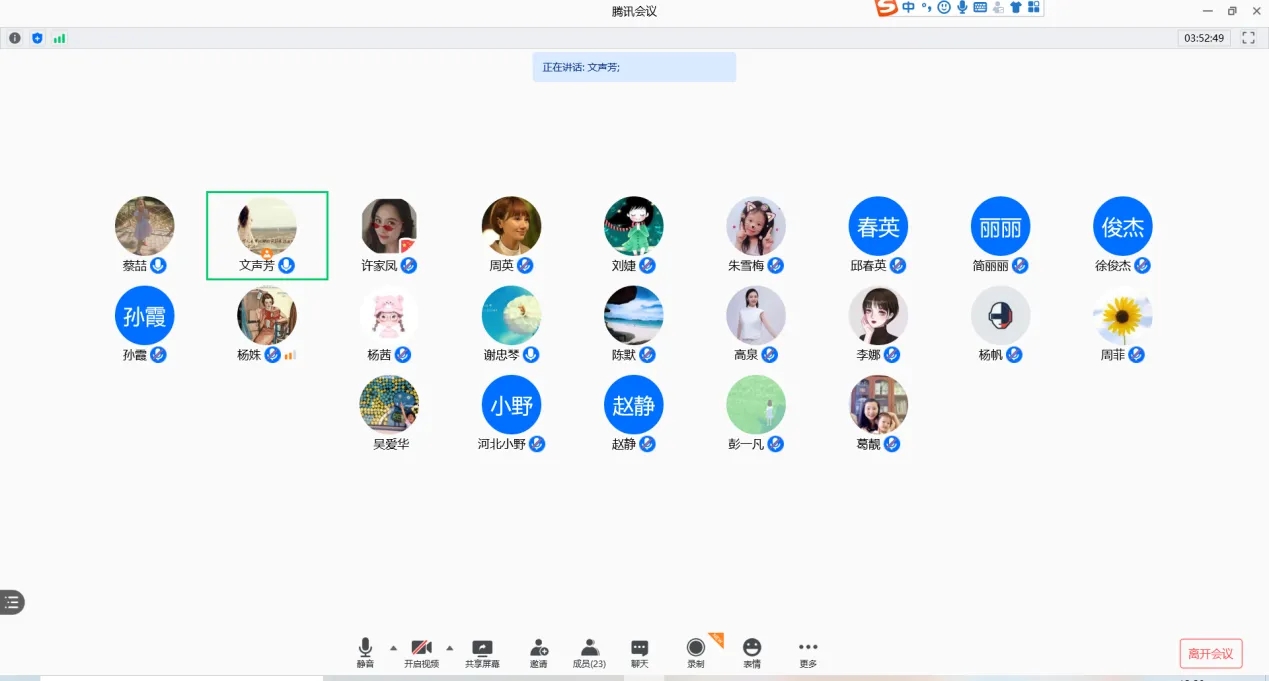Expand video options arrow beside 开启视频
Screen dimensions: 1269x681
(449, 647)
